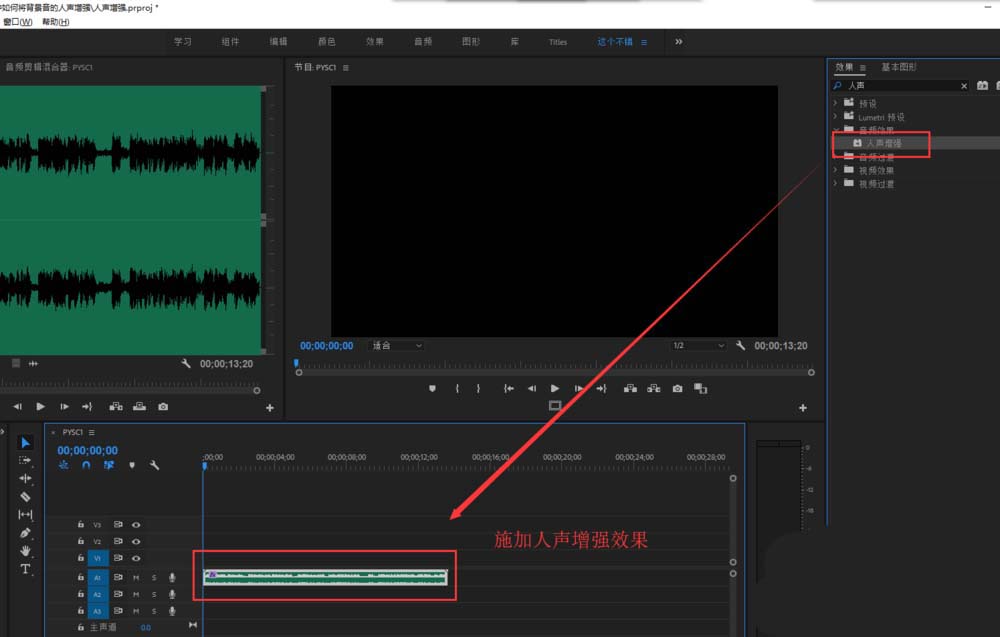Select the Track Select Forward tool
1000x637 pixels.
[x=25, y=460]
